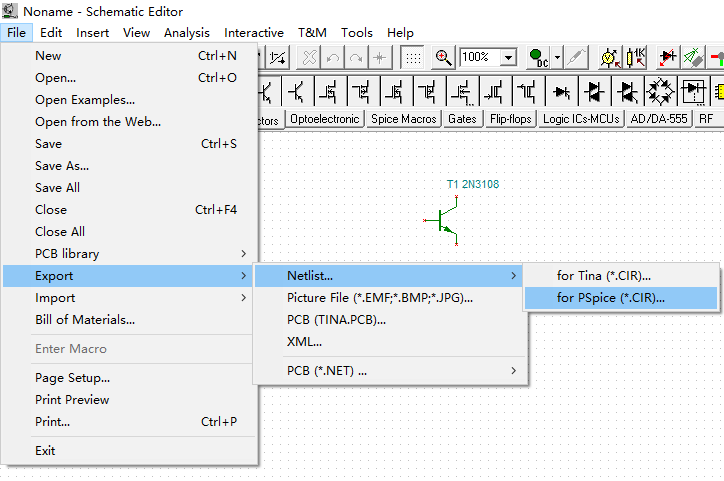Open the Interactive menu

253,33
